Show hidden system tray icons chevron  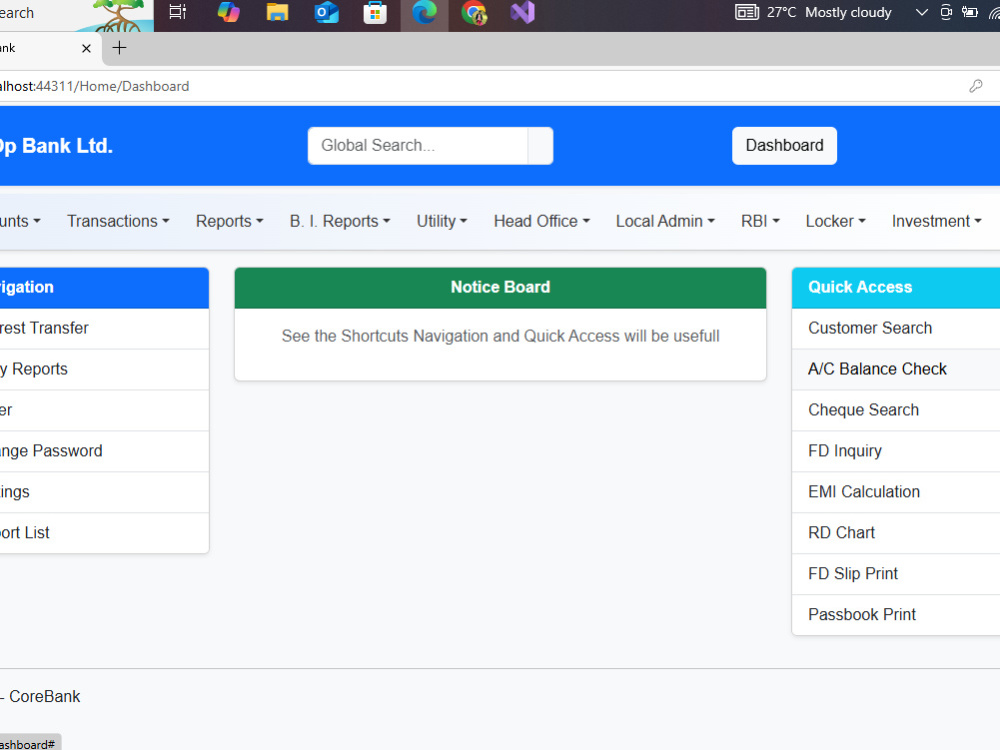921,12
